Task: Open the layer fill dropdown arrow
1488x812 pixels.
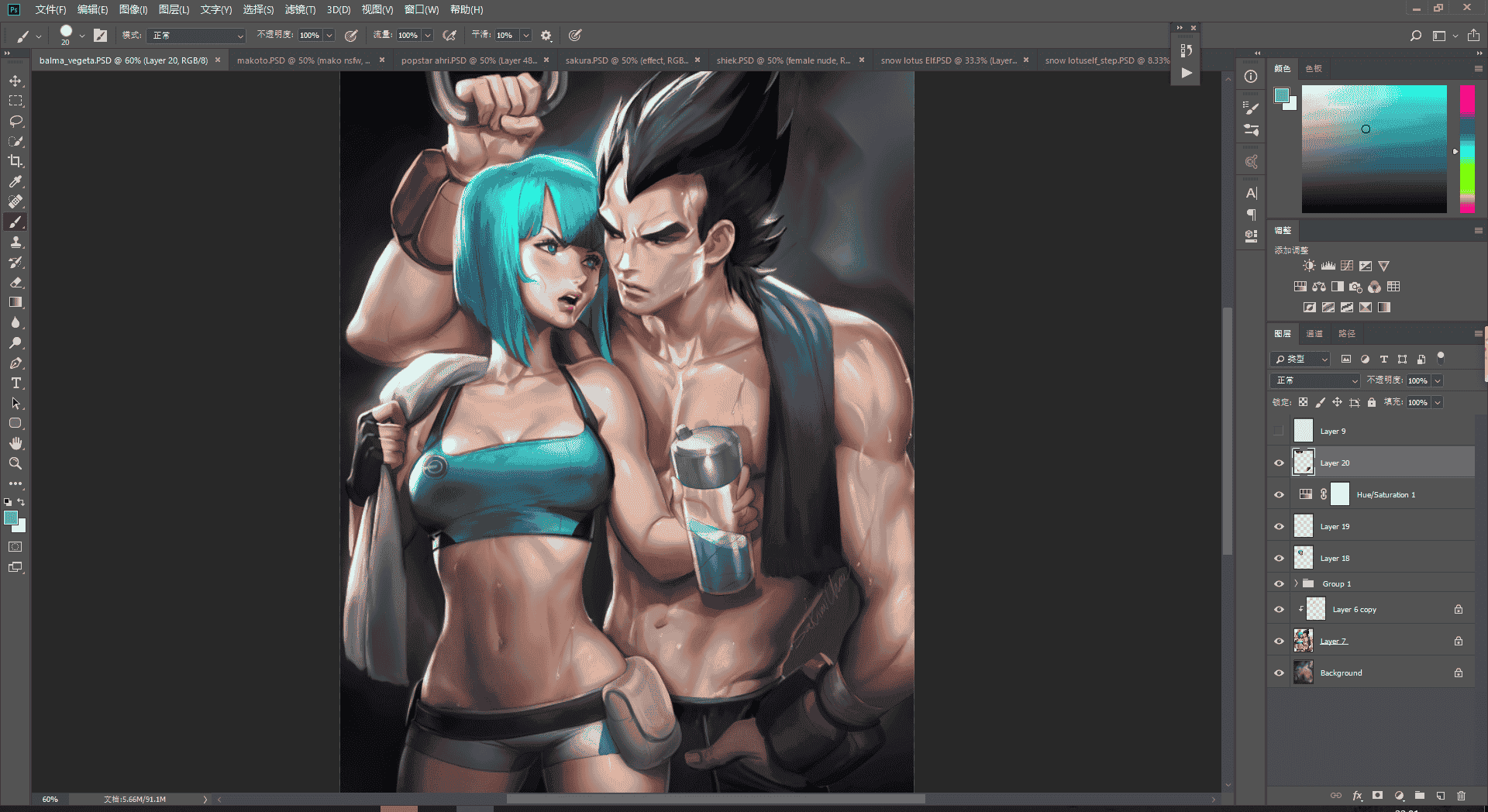Action: 1438,402
